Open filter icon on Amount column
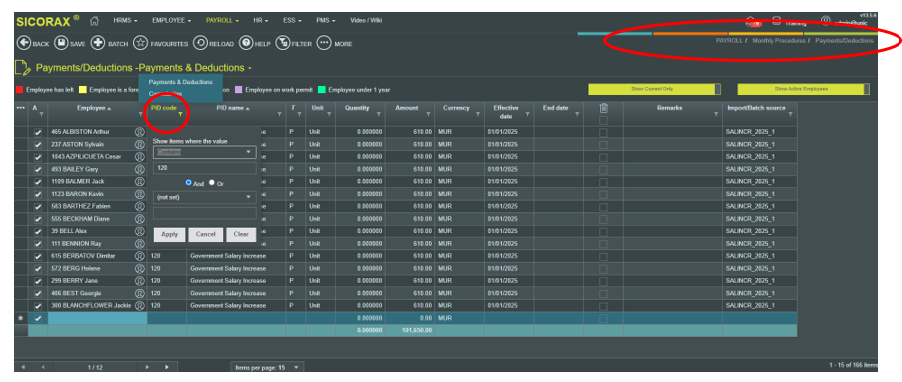 pos(428,115)
